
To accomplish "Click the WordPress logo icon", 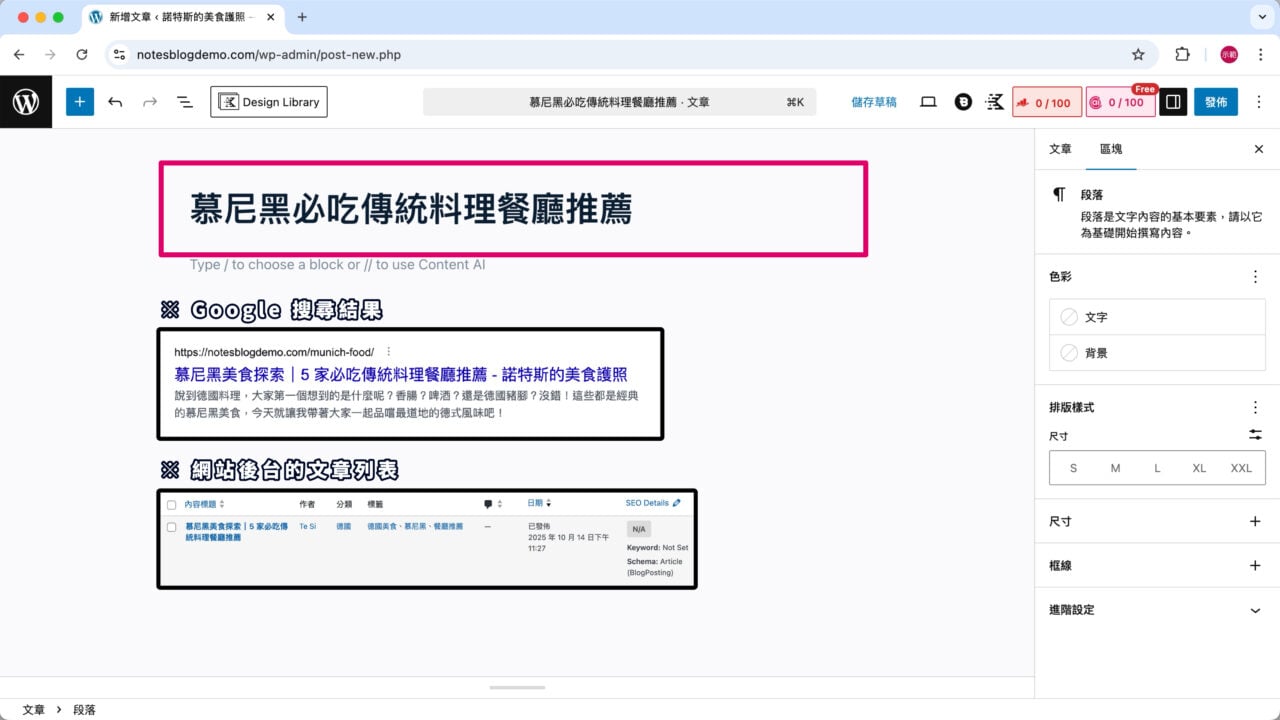I will point(25,101).
